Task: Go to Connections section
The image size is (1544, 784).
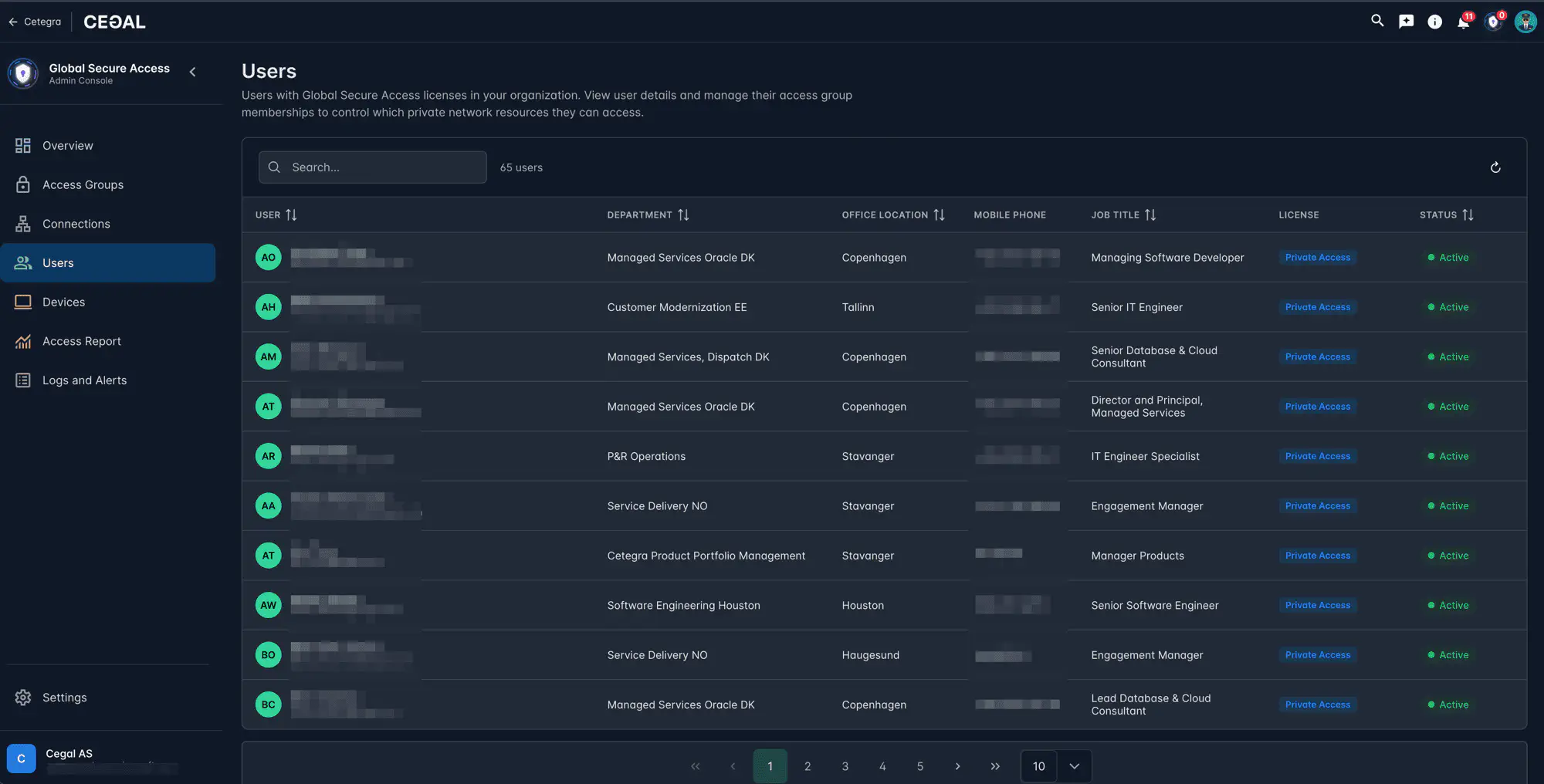Action: (108, 224)
